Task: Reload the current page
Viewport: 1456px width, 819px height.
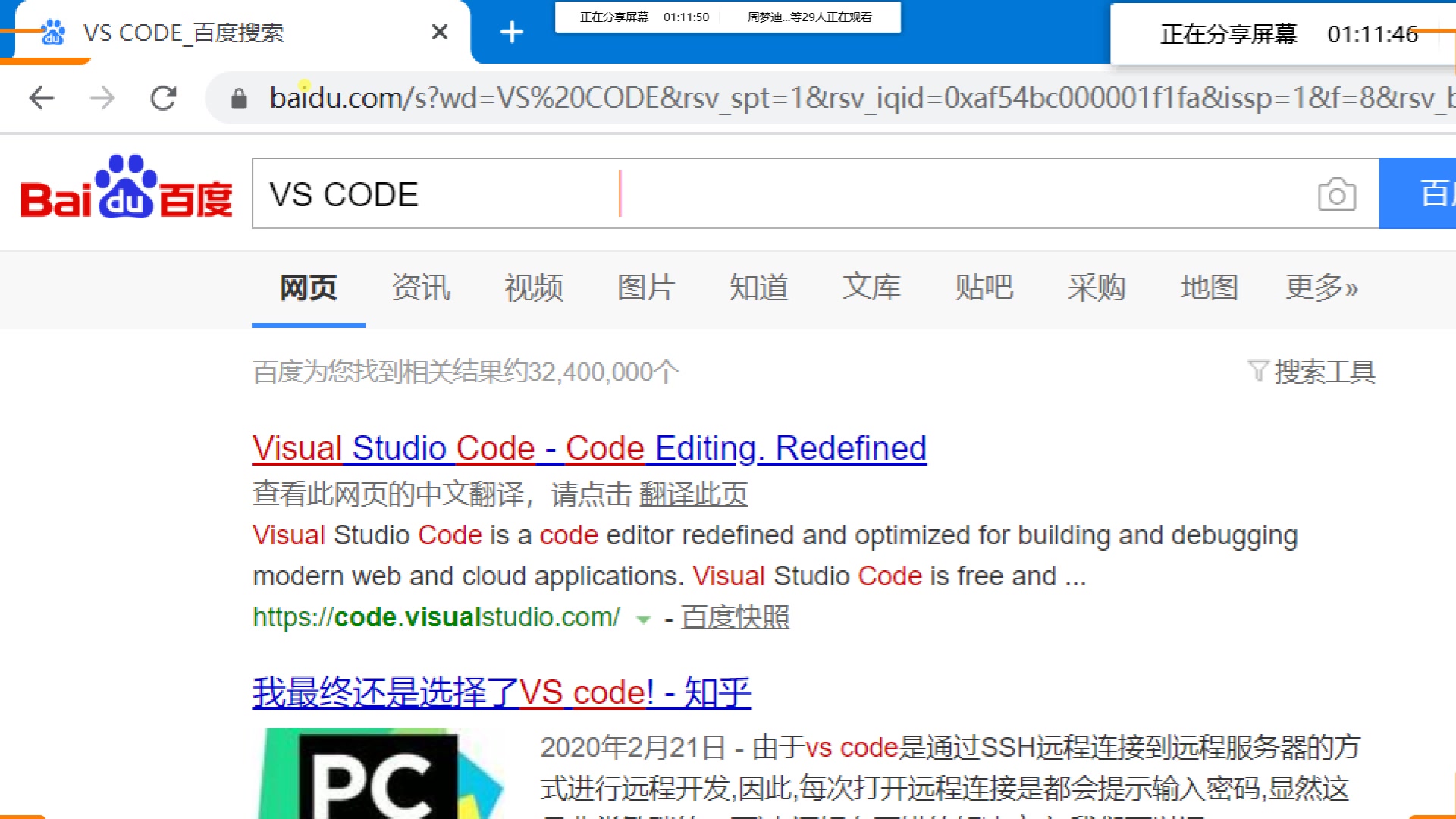Action: (x=163, y=98)
